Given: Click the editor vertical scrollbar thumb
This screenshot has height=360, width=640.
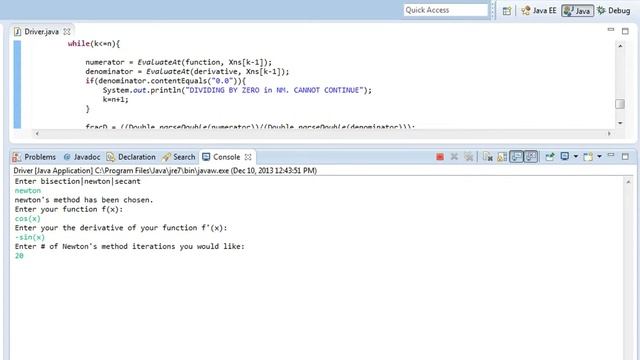Looking at the screenshot, I should (x=620, y=104).
